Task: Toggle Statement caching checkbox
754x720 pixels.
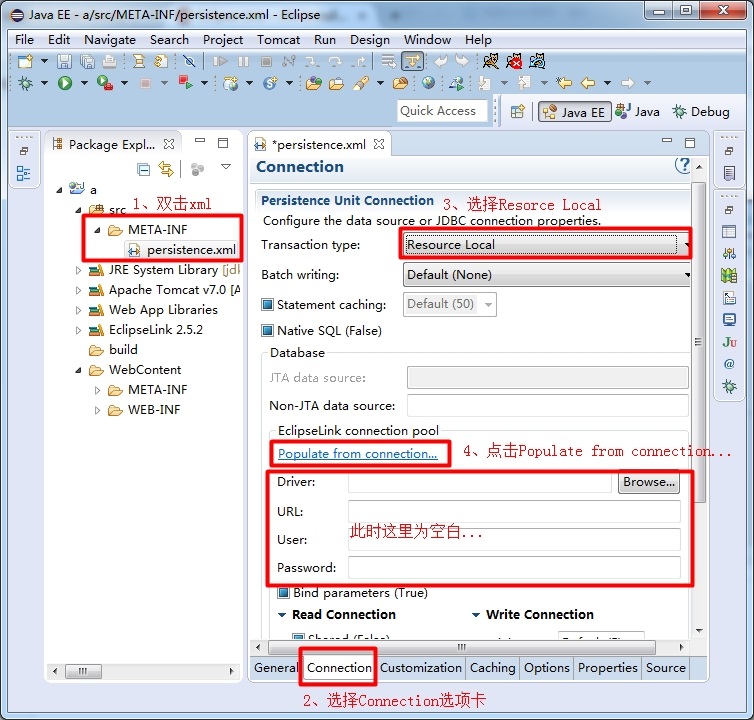Action: pos(267,304)
